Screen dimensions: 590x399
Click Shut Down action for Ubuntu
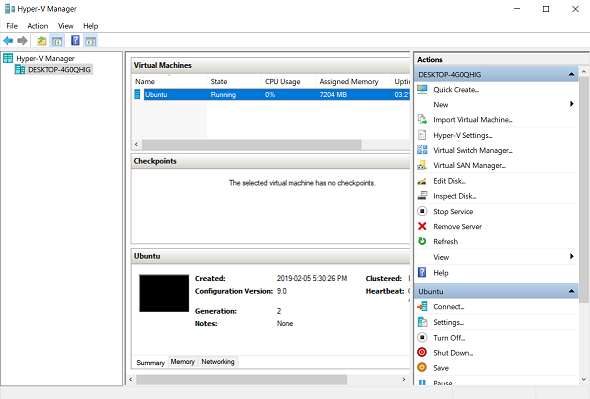453,353
